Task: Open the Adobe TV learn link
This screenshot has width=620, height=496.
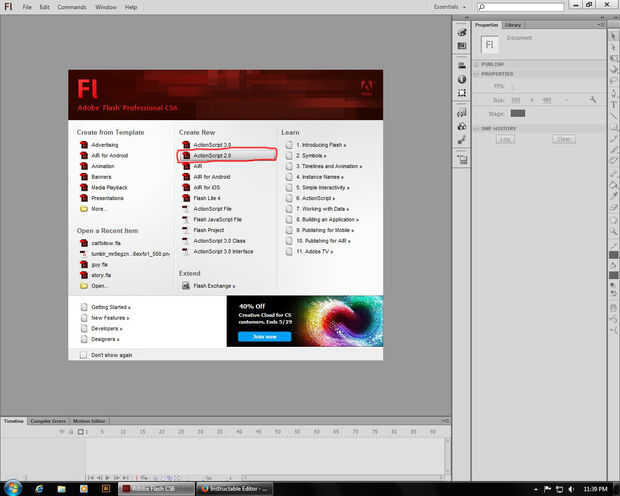Action: [x=310, y=252]
